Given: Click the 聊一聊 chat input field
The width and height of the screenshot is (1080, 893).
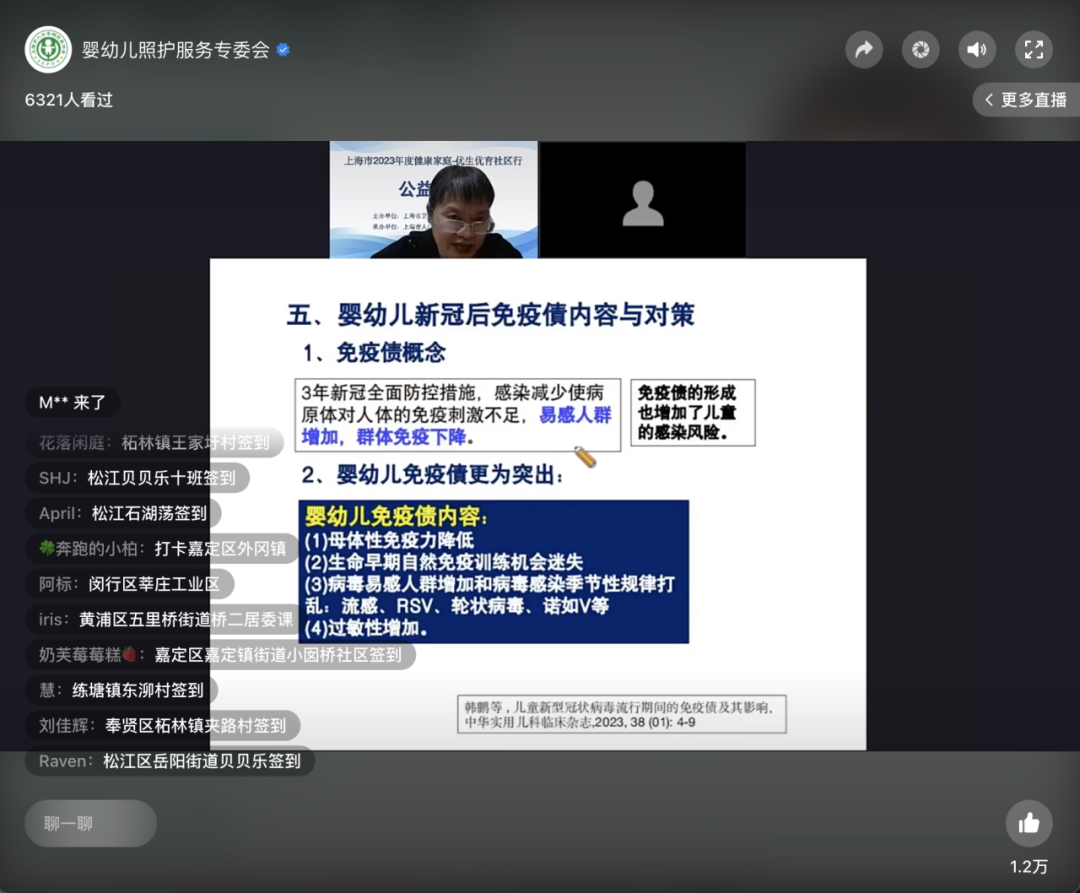Looking at the screenshot, I should (90, 823).
